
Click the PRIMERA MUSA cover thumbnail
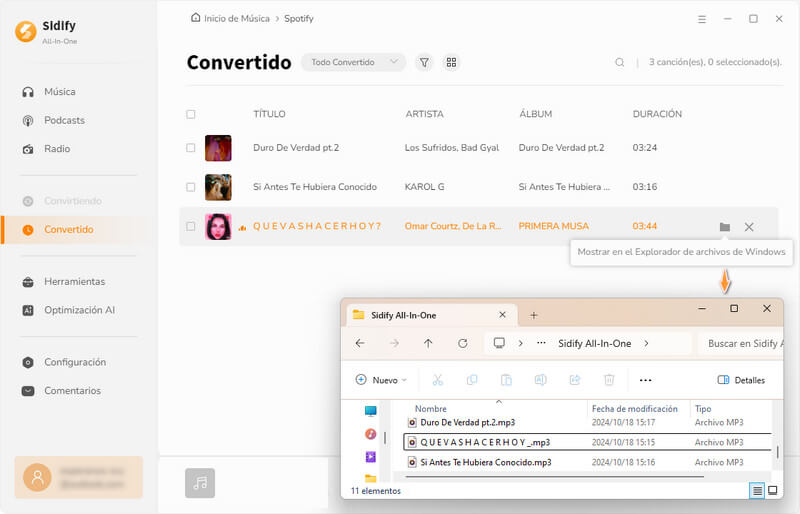218,227
